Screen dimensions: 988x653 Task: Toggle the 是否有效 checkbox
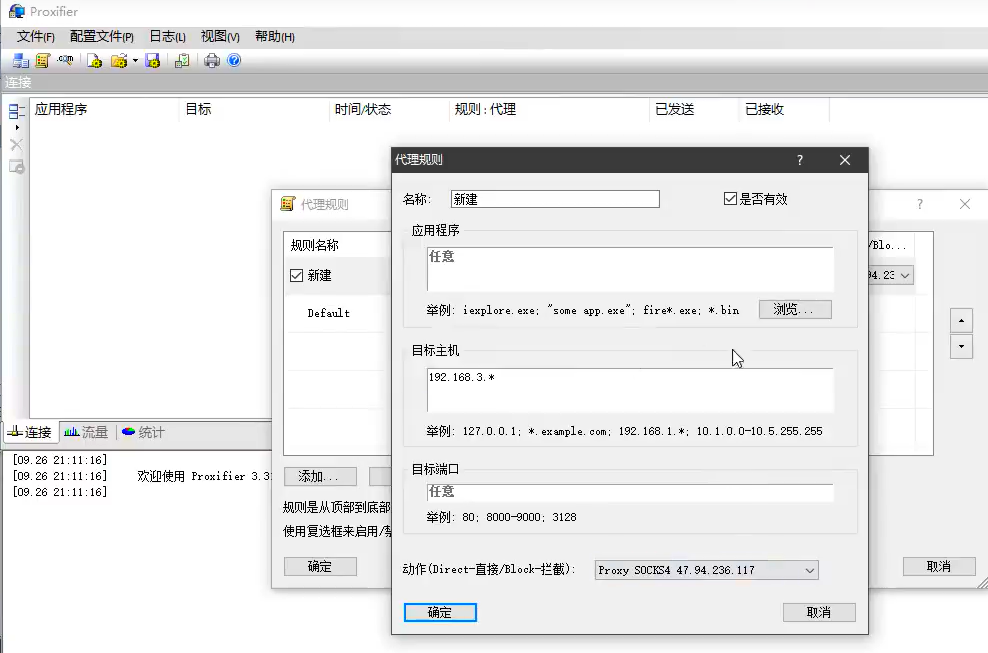[730, 199]
